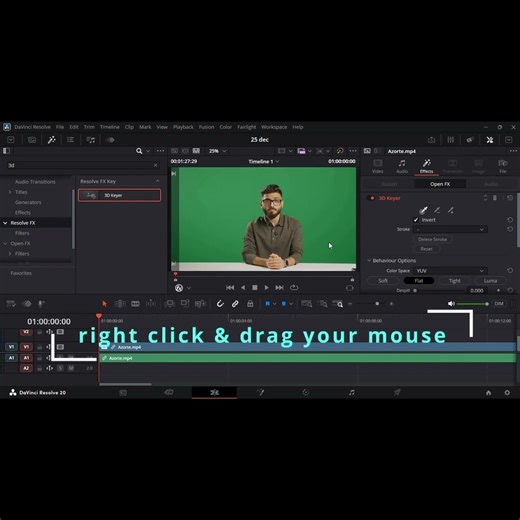Open Project Settings gear icon
520x520 pixels.
tap(507, 393)
